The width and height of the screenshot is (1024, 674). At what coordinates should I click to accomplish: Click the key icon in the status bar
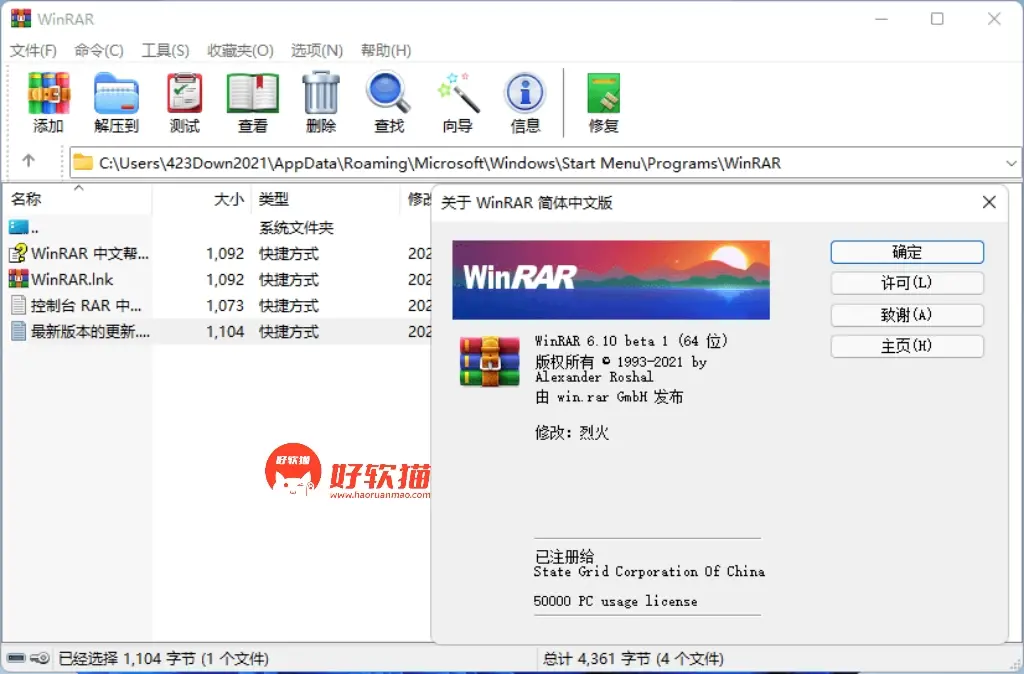pyautogui.click(x=40, y=658)
